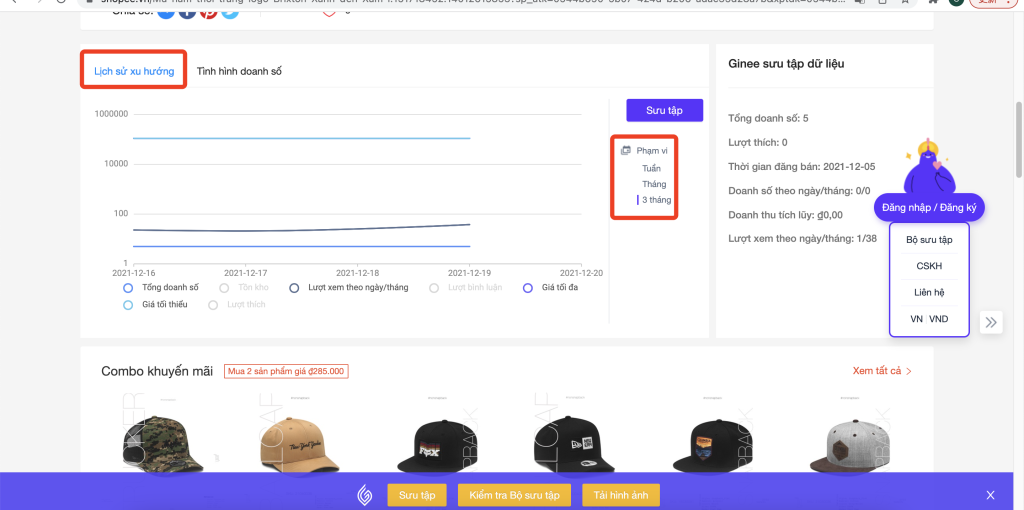Open Liên hệ in the floating menu
Viewport: 1024px width, 510px height.
pos(929,293)
